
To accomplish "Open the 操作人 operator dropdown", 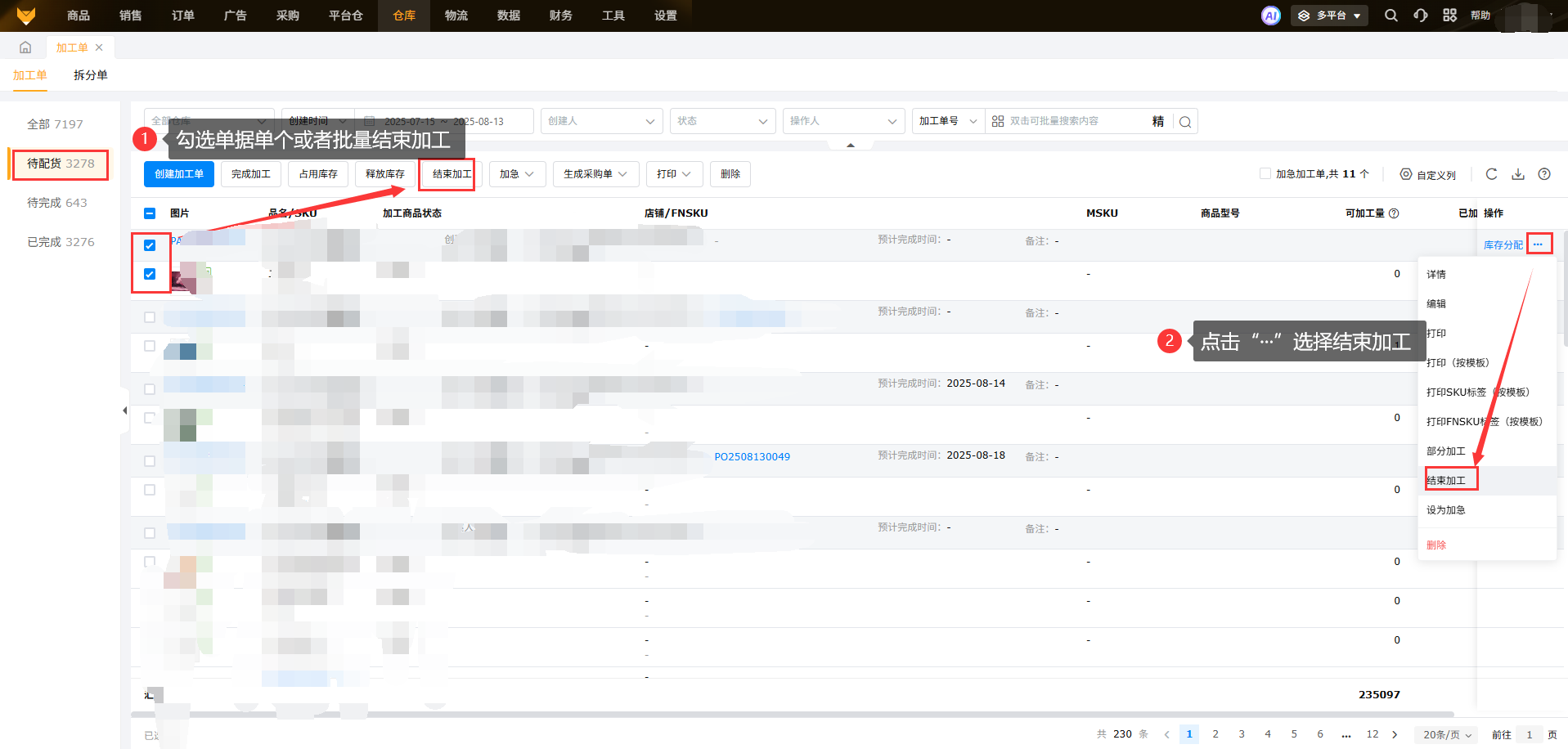I will [x=844, y=121].
